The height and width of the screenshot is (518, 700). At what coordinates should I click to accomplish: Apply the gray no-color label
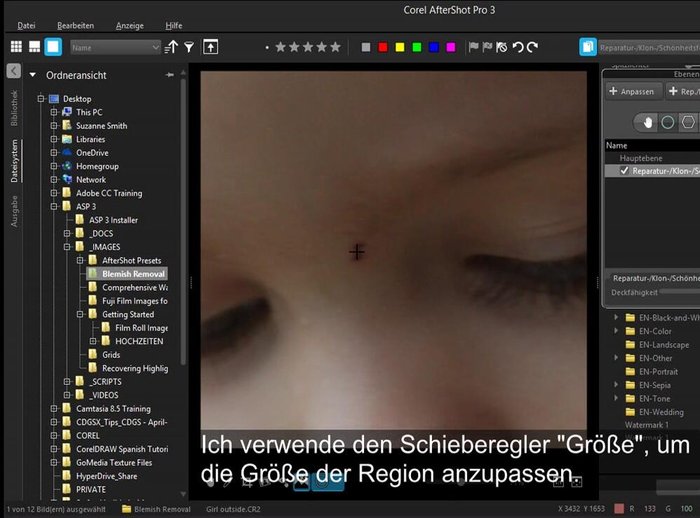click(366, 47)
